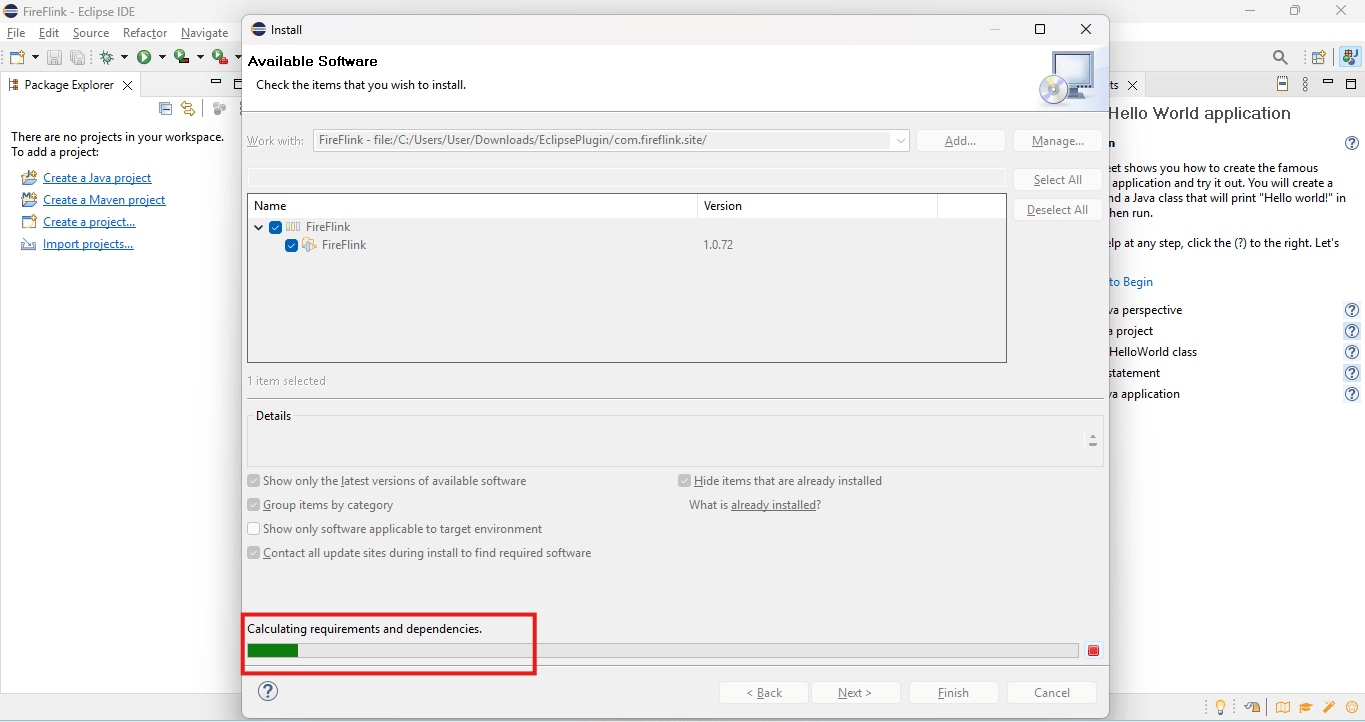This screenshot has width=1365, height=722.
Task: Collapse the FireFlink category tree node
Action: 259,227
